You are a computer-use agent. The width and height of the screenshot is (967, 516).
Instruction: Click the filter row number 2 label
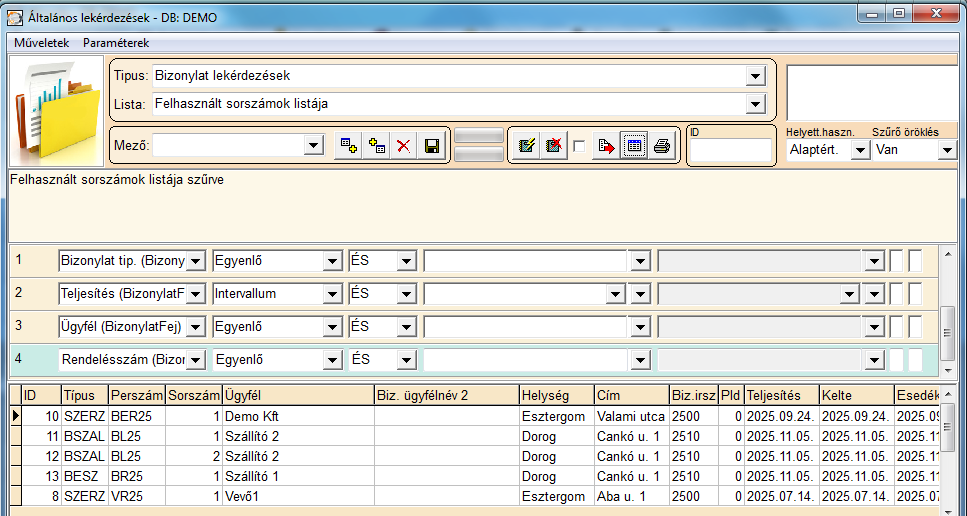(x=19, y=292)
